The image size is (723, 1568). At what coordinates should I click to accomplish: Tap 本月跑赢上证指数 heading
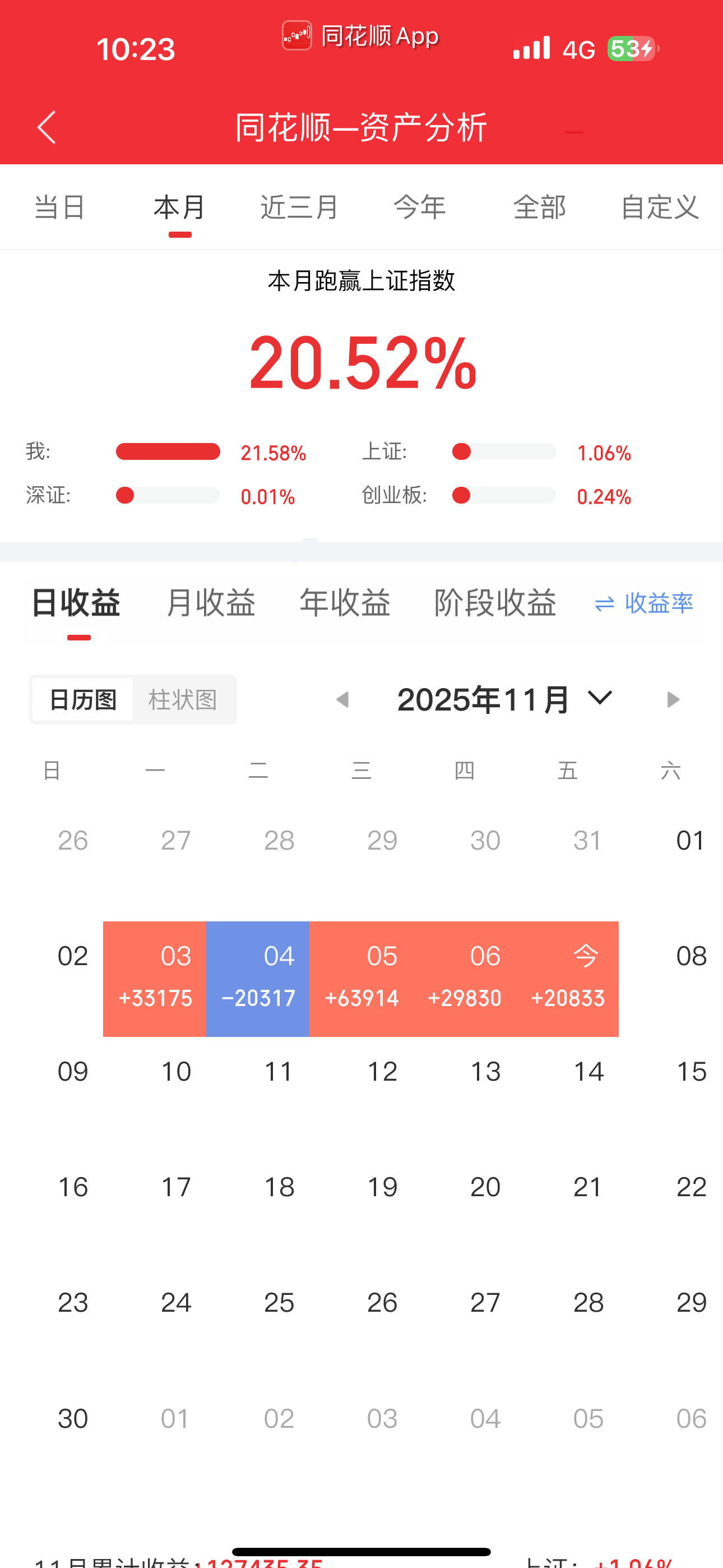361,280
